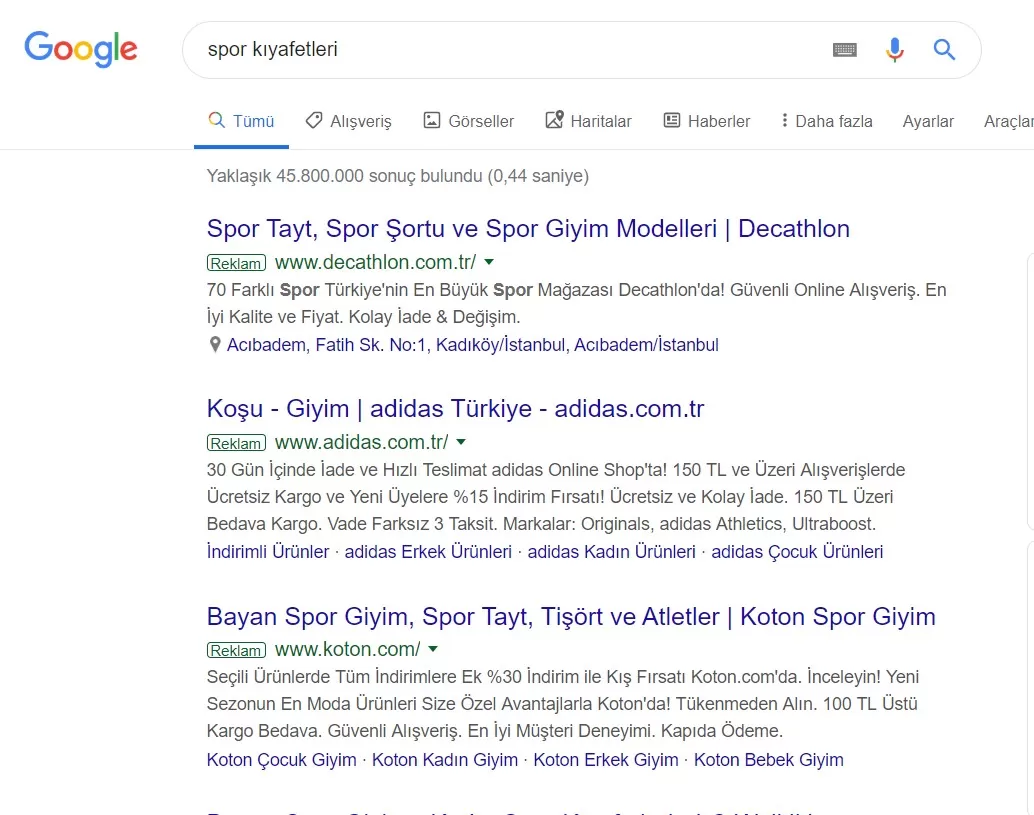
Task: Open İndirimli Ürünler sitelink
Action: pyautogui.click(x=268, y=552)
